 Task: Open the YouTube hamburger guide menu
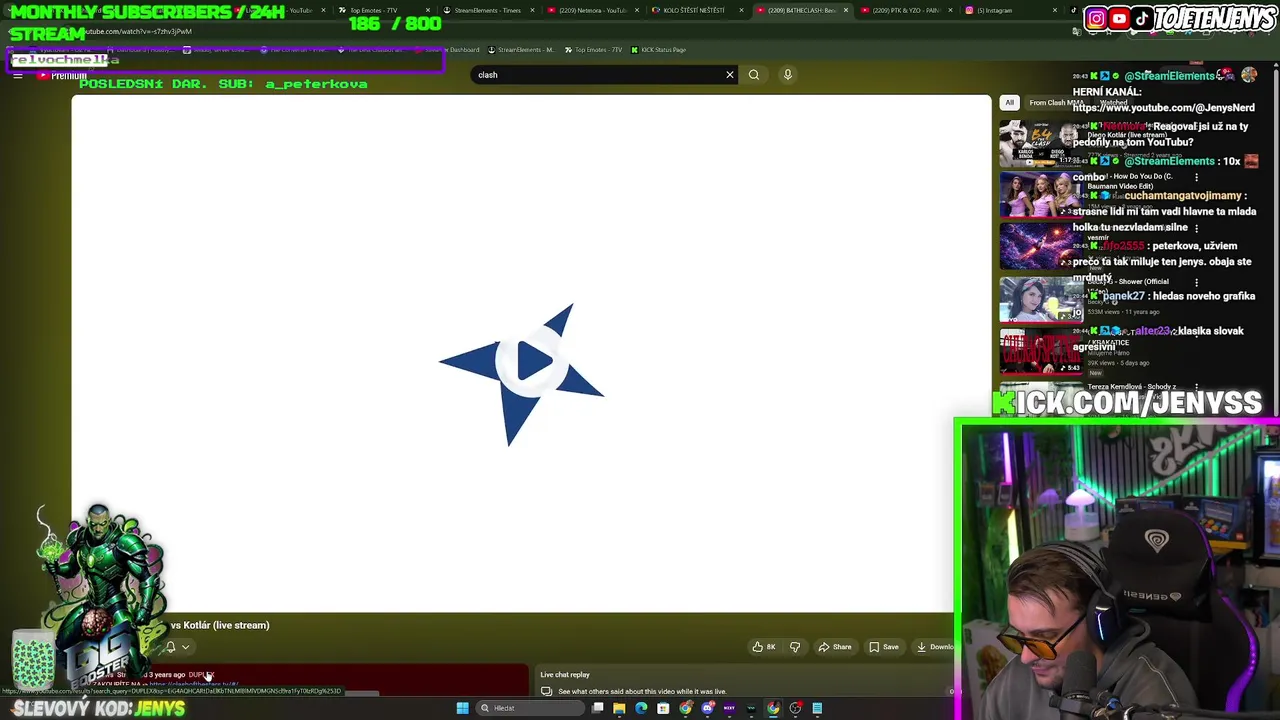click(x=17, y=75)
